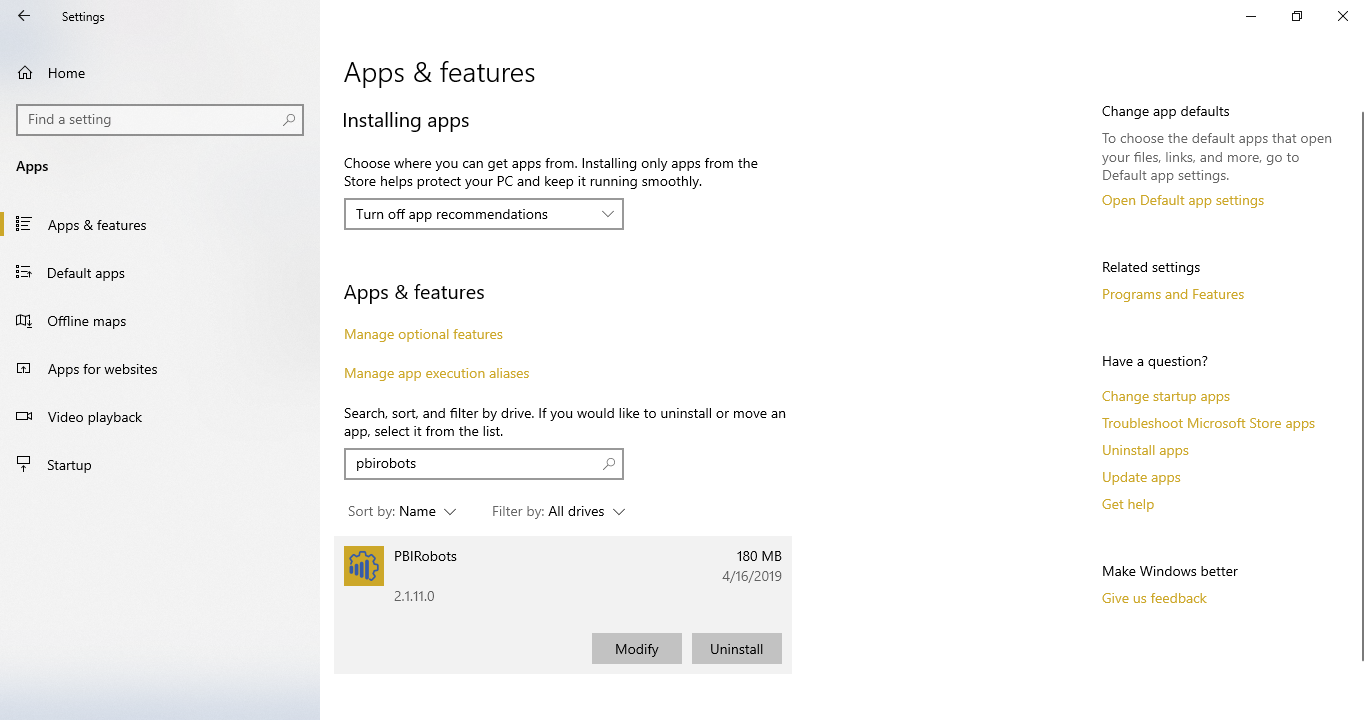This screenshot has width=1366, height=720.
Task: Click the Modify button for PBIRobots
Action: [637, 649]
